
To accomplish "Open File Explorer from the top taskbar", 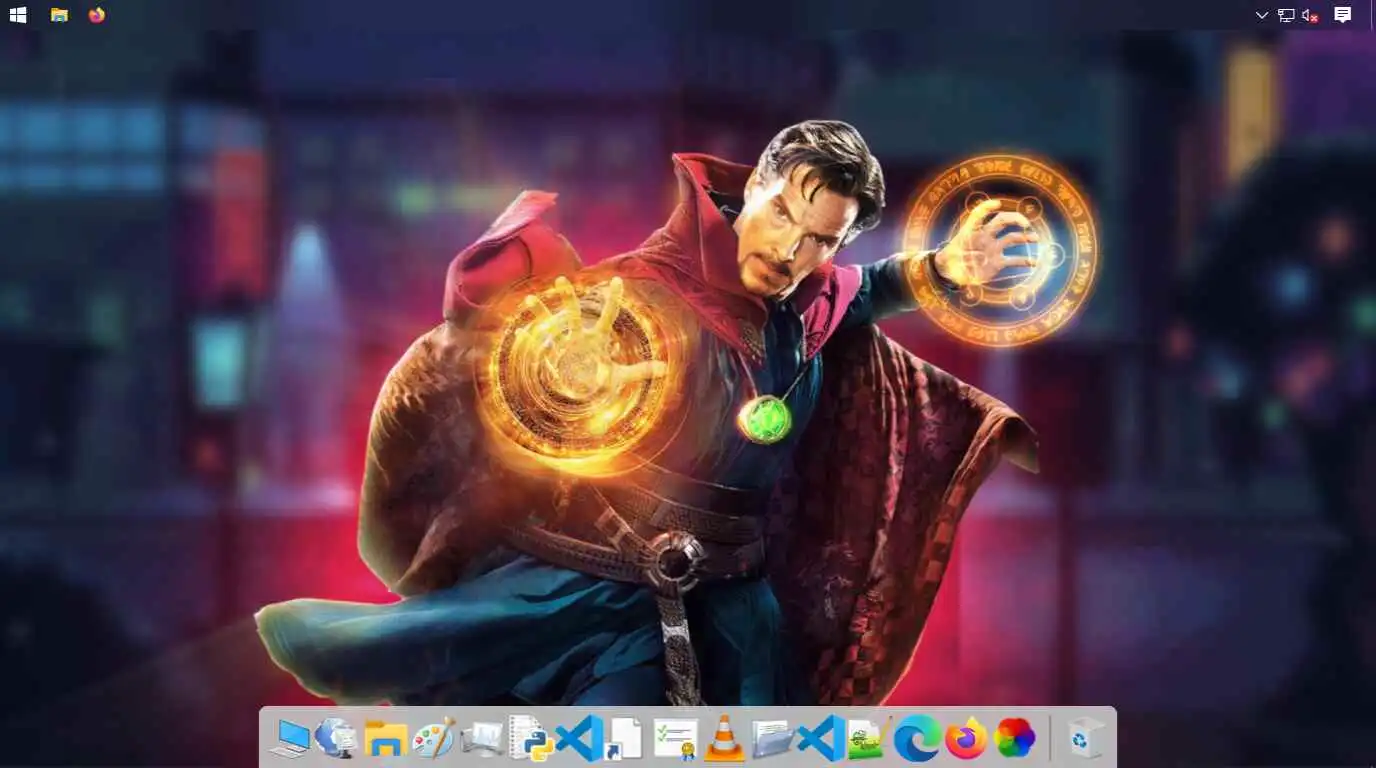I will pos(59,15).
